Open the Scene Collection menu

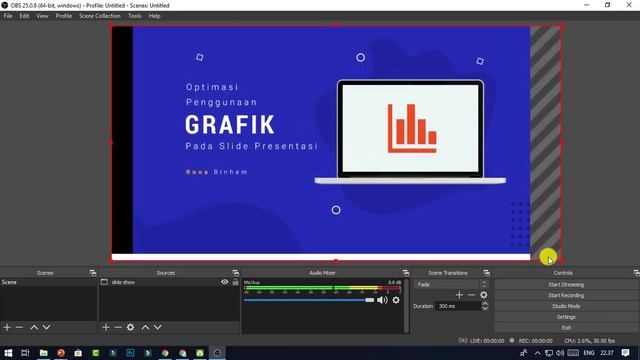100,16
